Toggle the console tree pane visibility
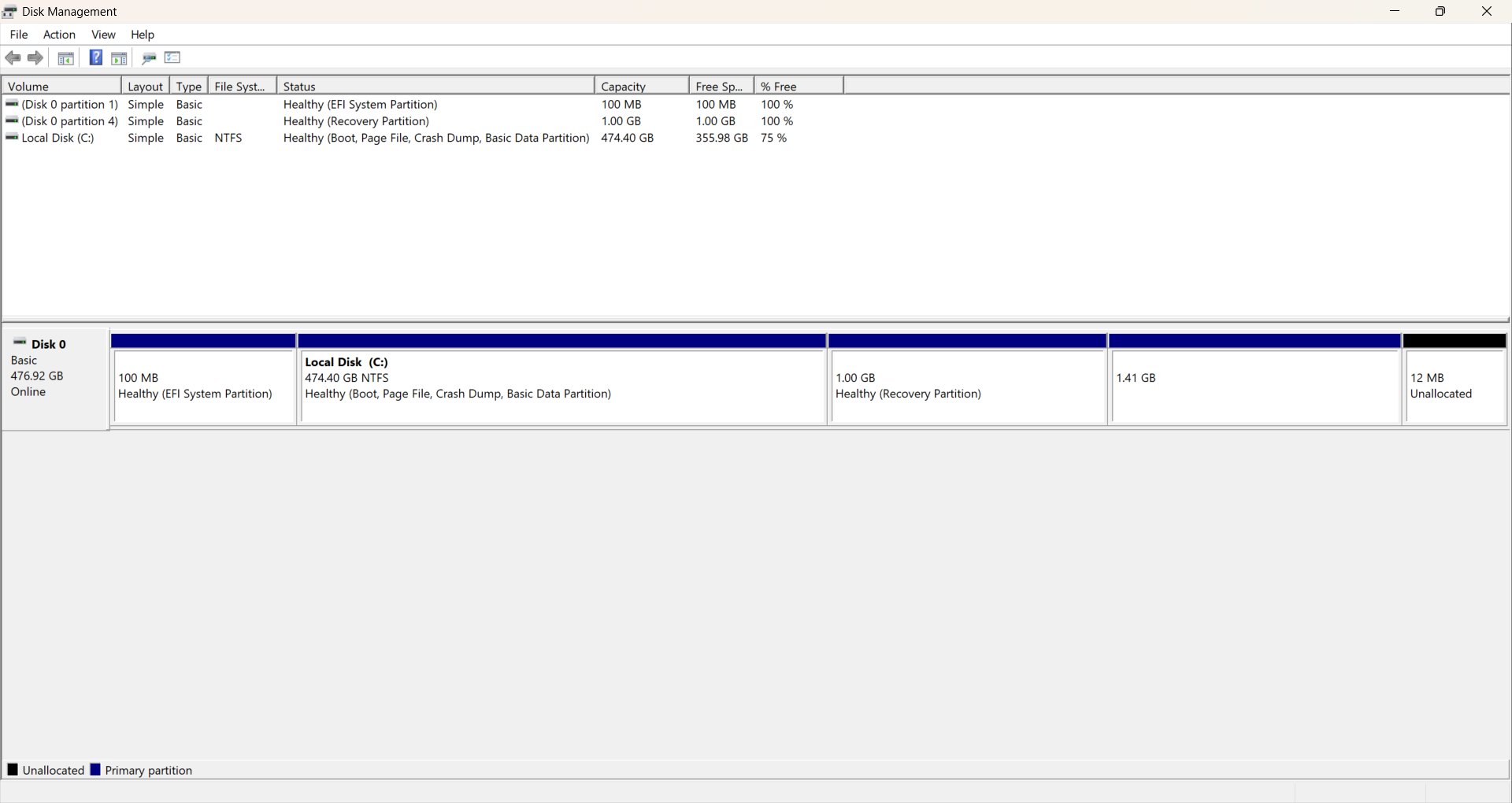The width and height of the screenshot is (1512, 803). point(66,57)
